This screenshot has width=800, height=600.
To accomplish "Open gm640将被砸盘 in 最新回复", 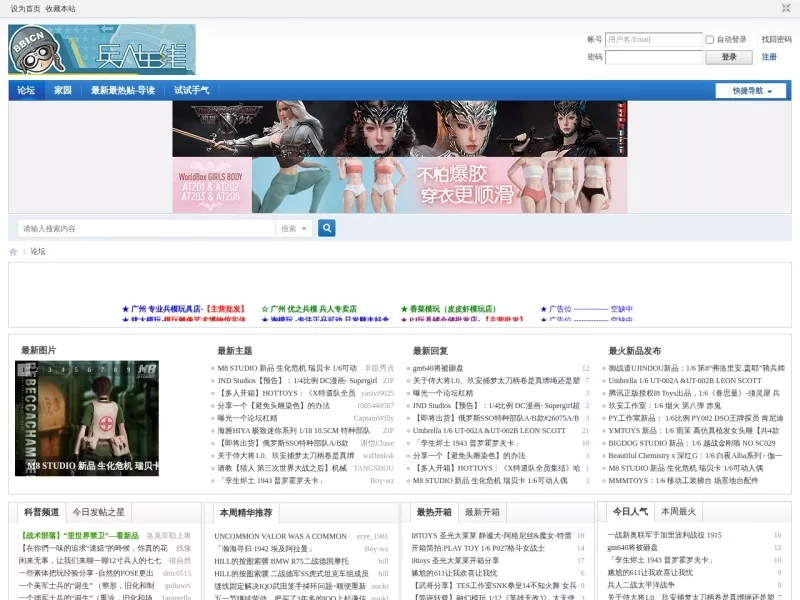I will coord(438,368).
